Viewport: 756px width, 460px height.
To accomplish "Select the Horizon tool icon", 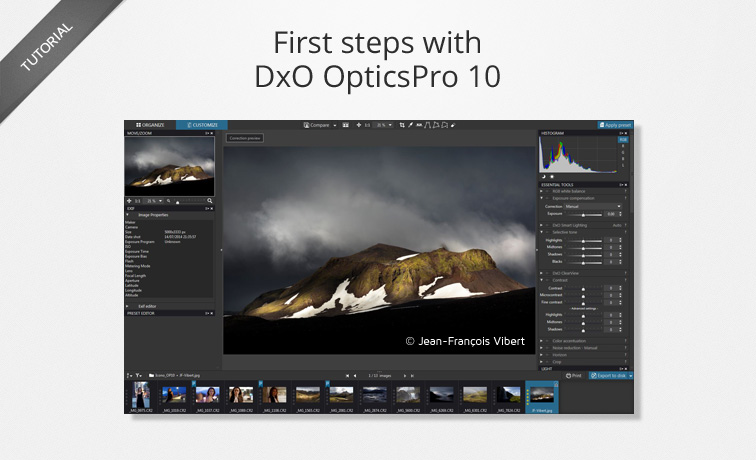I will pyautogui.click(x=419, y=125).
